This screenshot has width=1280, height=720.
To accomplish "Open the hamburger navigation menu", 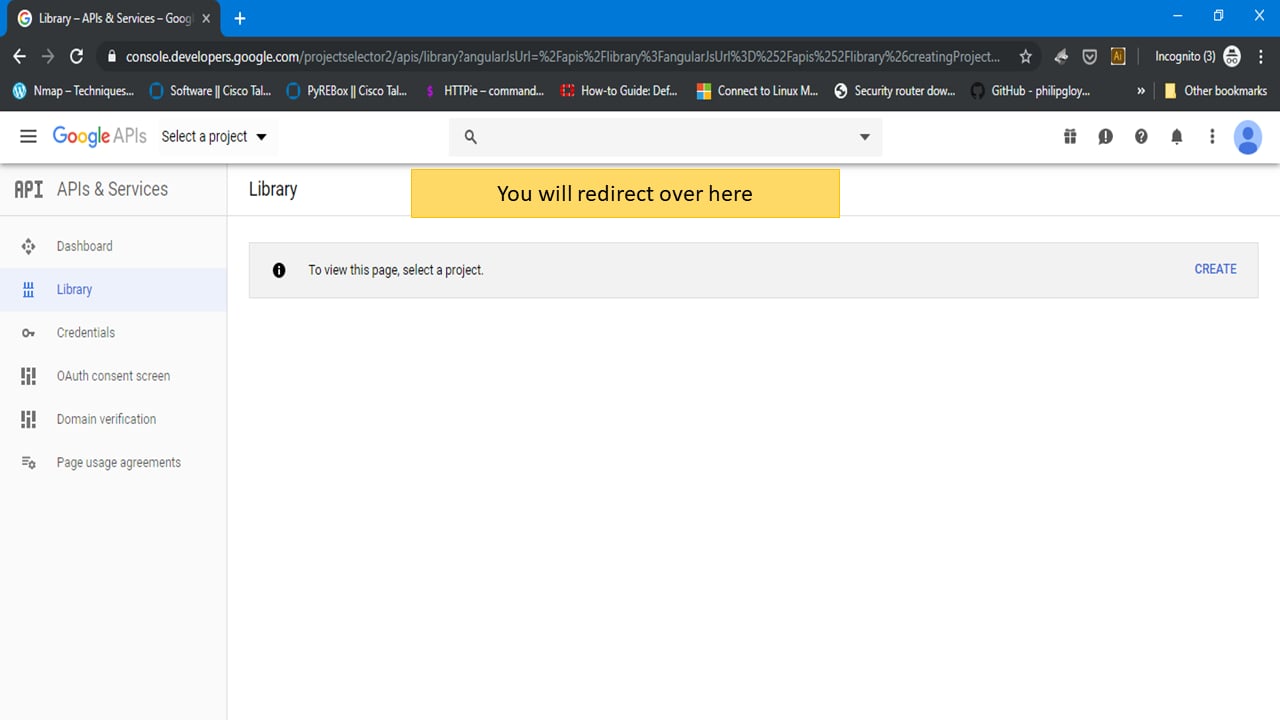I will [28, 136].
